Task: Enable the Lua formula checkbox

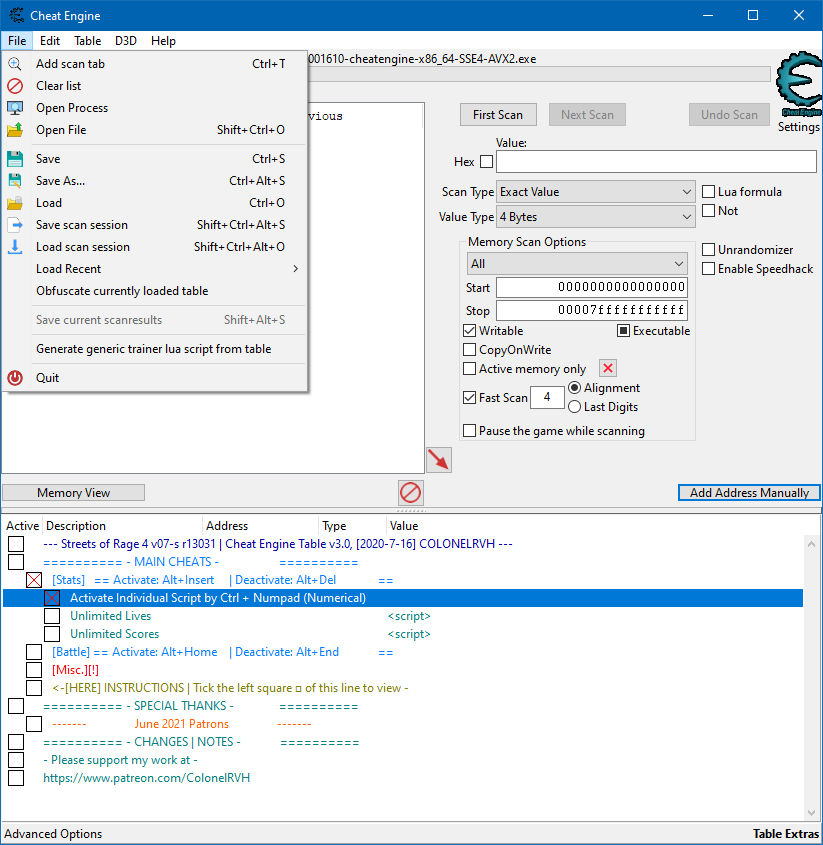Action: (x=709, y=192)
